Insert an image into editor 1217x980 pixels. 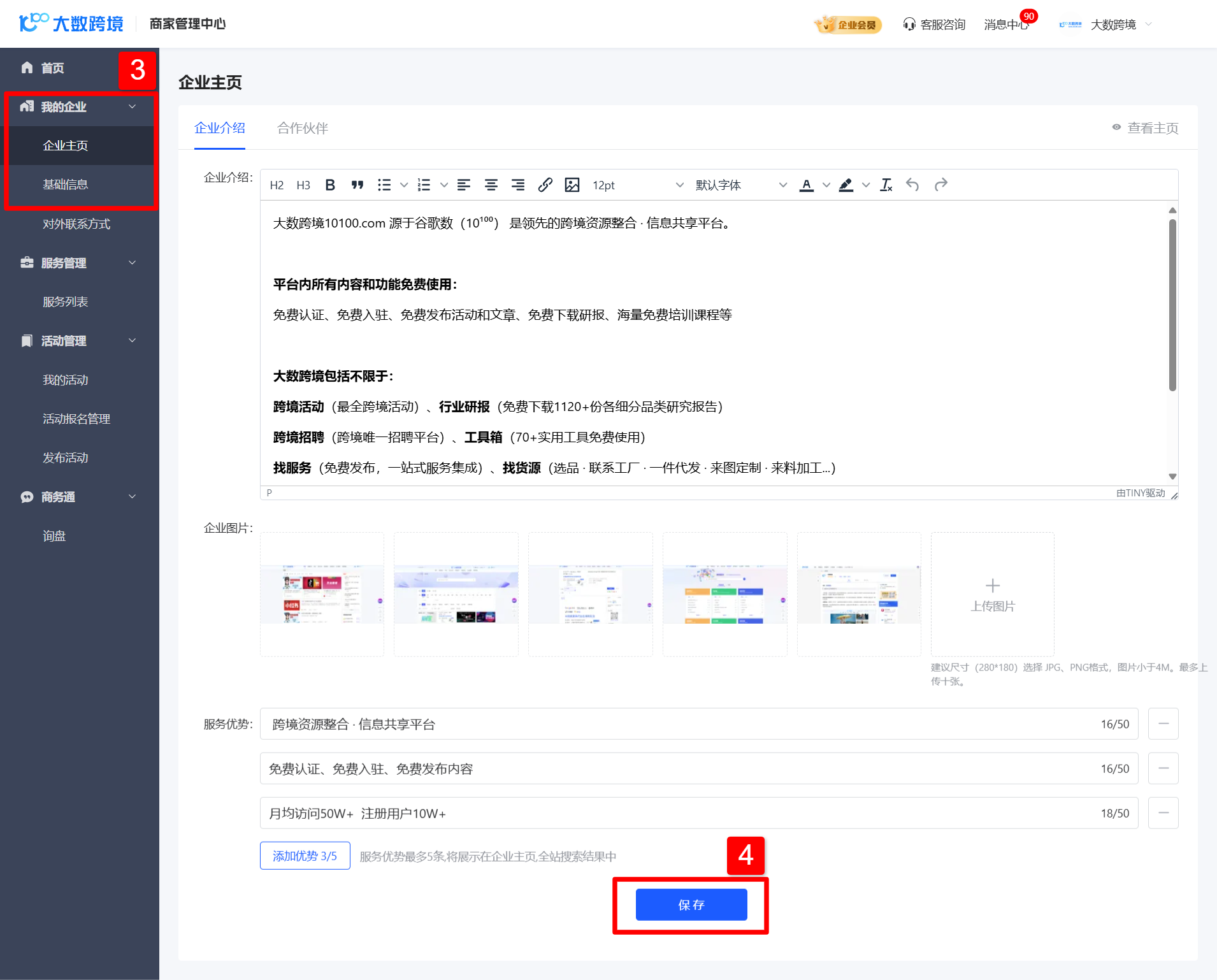click(x=572, y=185)
